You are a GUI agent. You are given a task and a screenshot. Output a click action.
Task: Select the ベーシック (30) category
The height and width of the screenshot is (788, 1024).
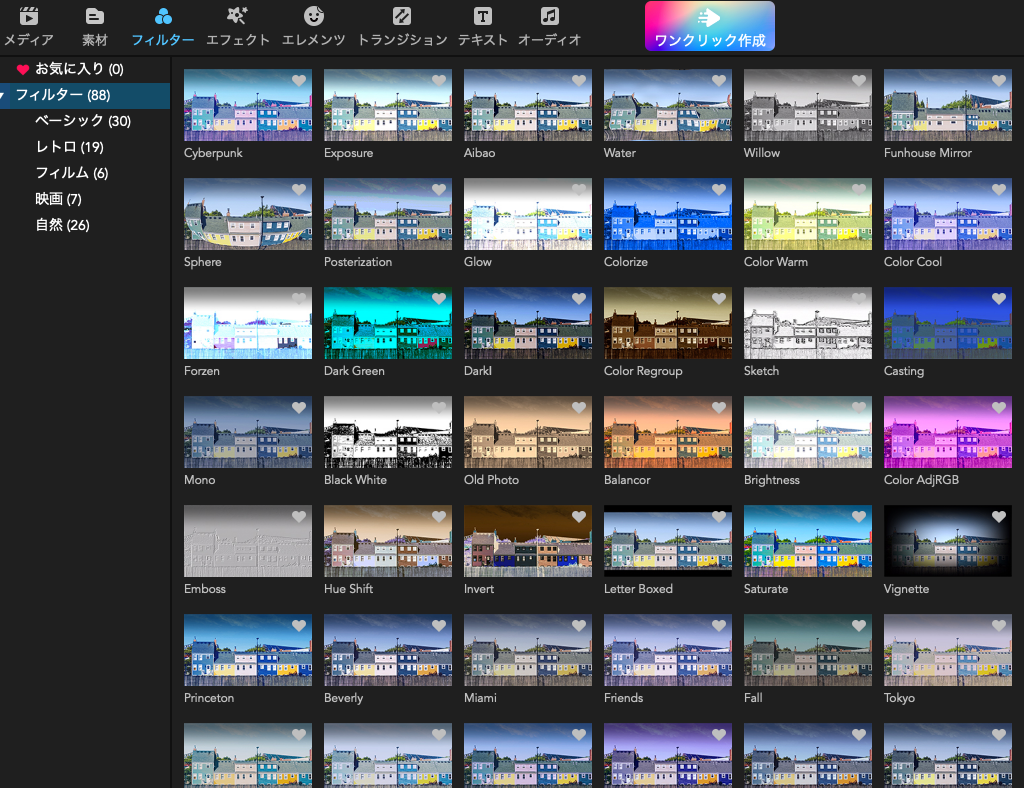[82, 121]
